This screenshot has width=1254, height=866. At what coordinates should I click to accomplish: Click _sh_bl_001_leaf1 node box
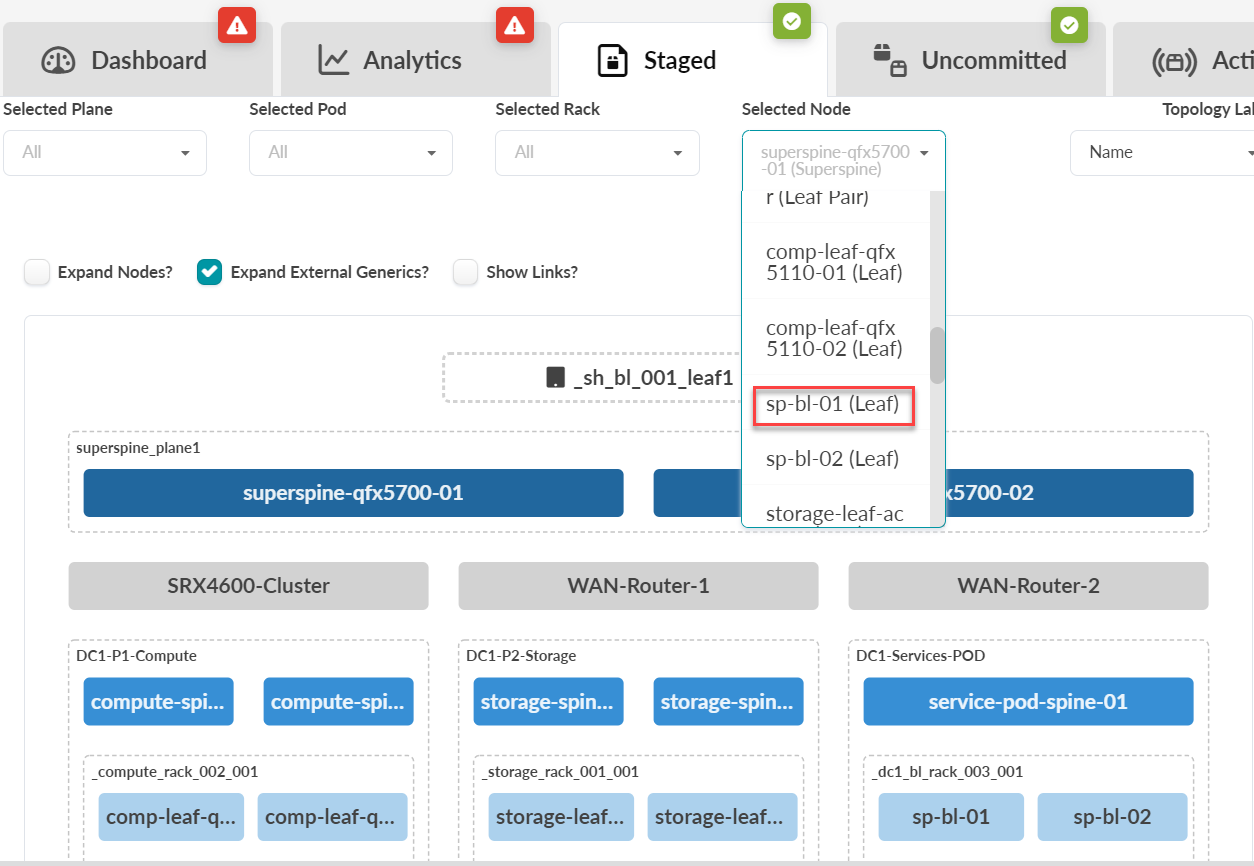[x=592, y=378]
